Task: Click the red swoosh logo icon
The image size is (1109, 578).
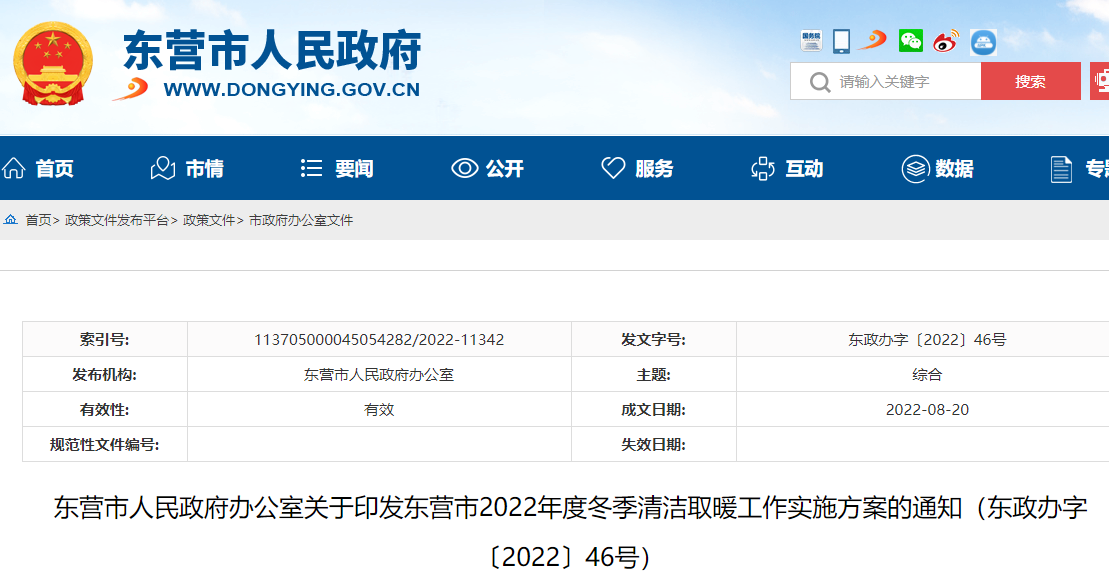Action: 873,41
